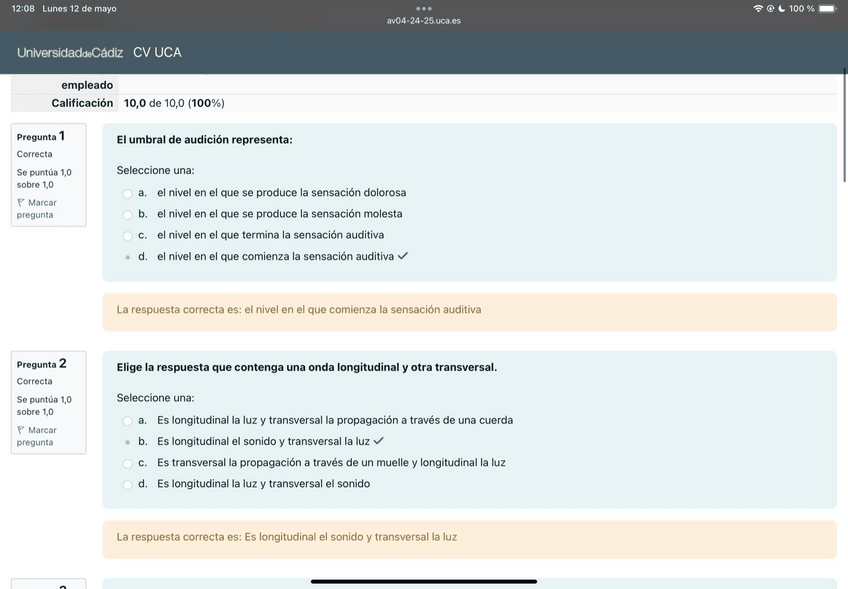Select Pregunta 2 option d. luz y sonido

[x=128, y=485]
